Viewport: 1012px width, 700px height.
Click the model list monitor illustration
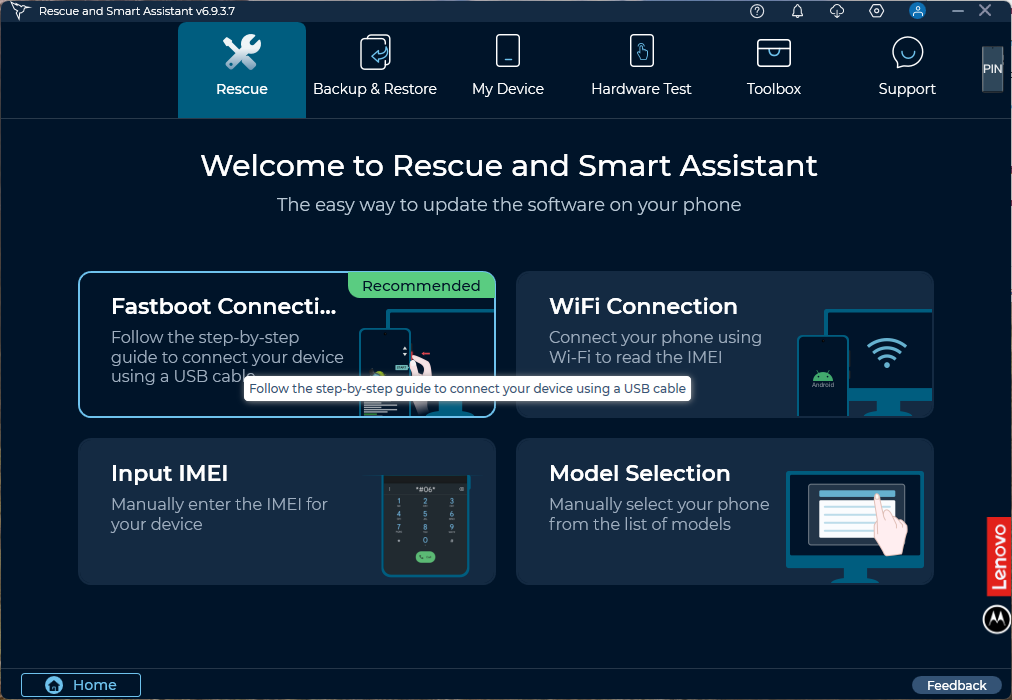tap(855, 526)
